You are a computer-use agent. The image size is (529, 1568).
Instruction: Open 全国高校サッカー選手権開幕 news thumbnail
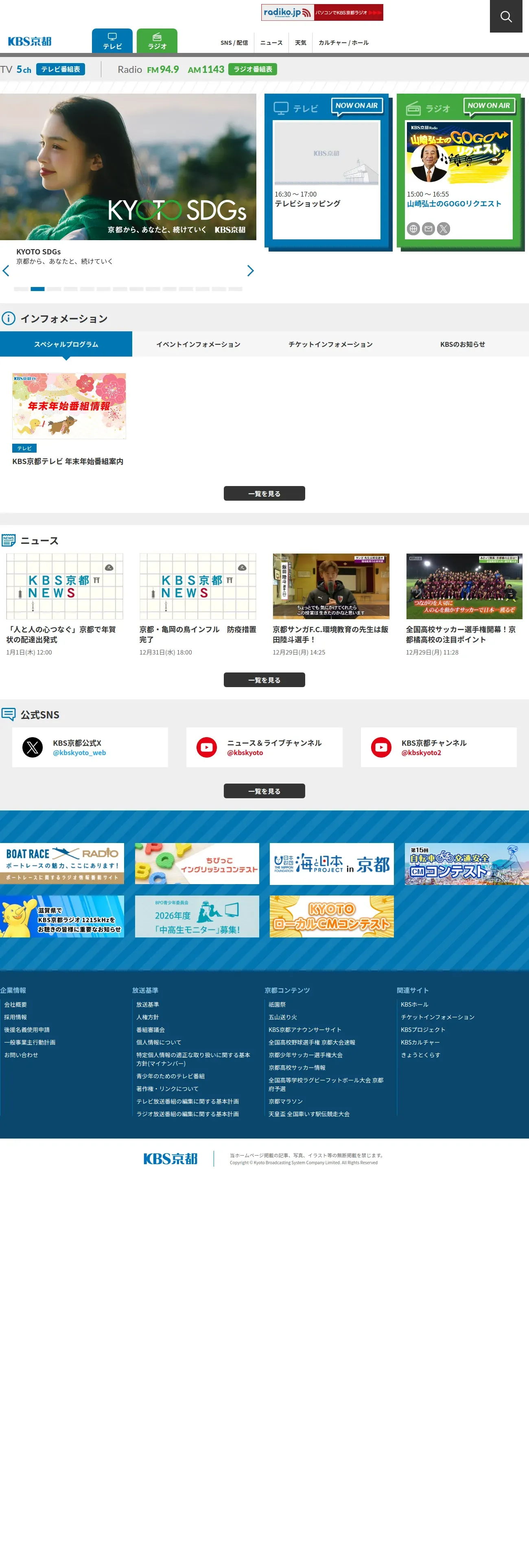pos(464,586)
